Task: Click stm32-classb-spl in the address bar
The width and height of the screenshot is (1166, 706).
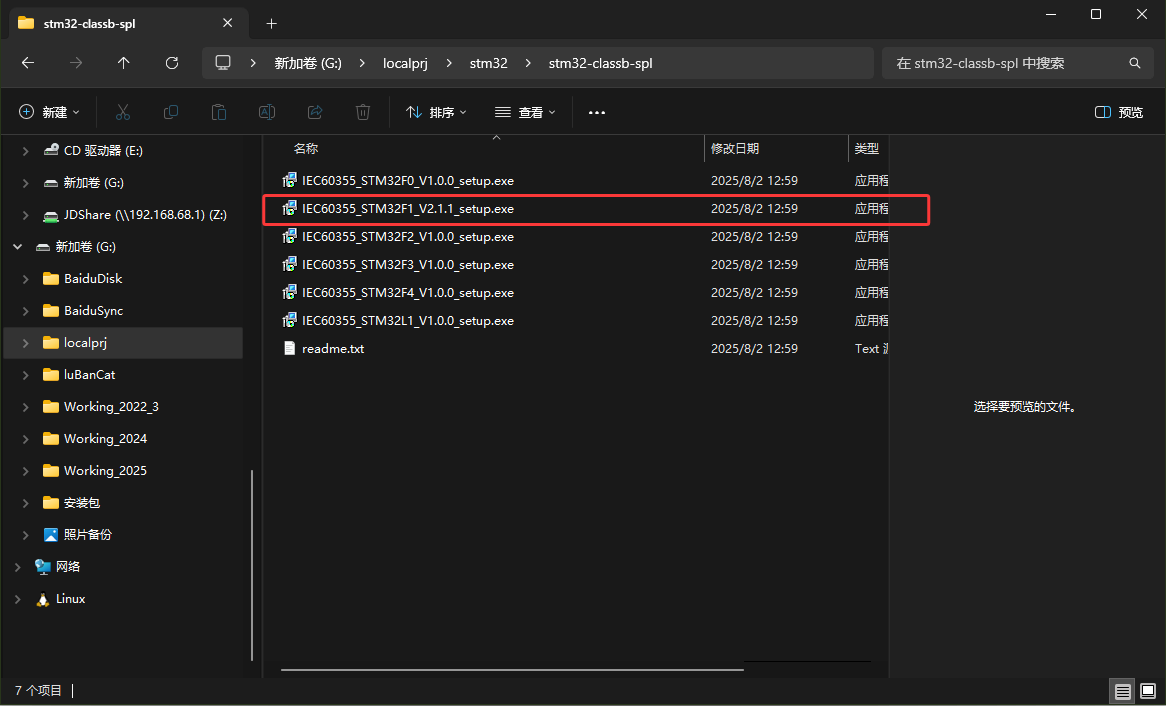Action: click(600, 63)
